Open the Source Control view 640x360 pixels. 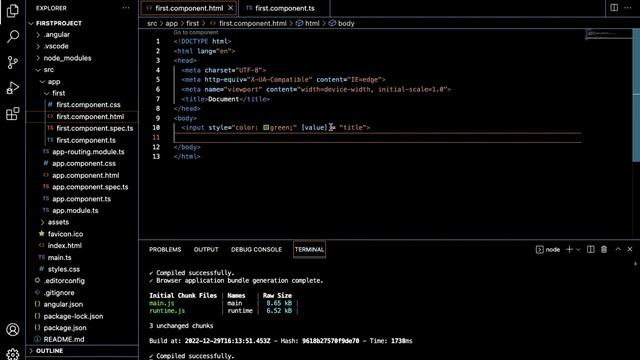[x=13, y=62]
